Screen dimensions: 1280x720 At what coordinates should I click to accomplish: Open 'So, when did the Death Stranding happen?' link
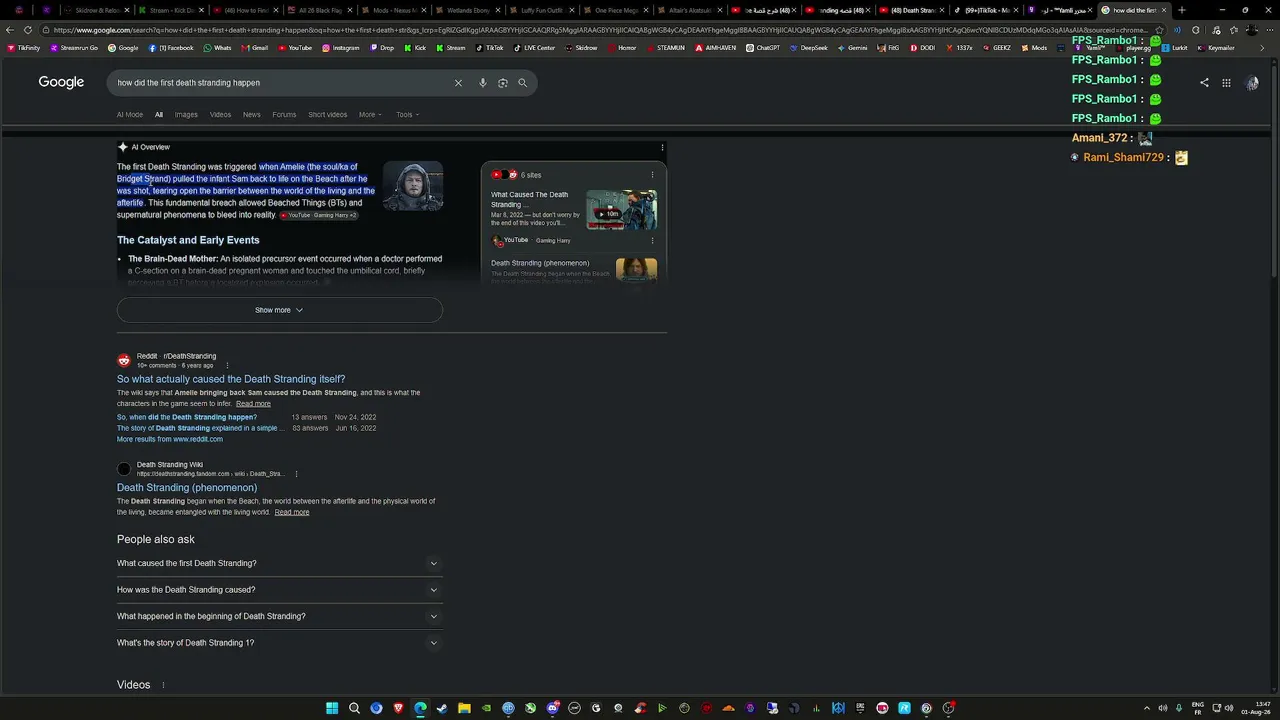click(187, 417)
